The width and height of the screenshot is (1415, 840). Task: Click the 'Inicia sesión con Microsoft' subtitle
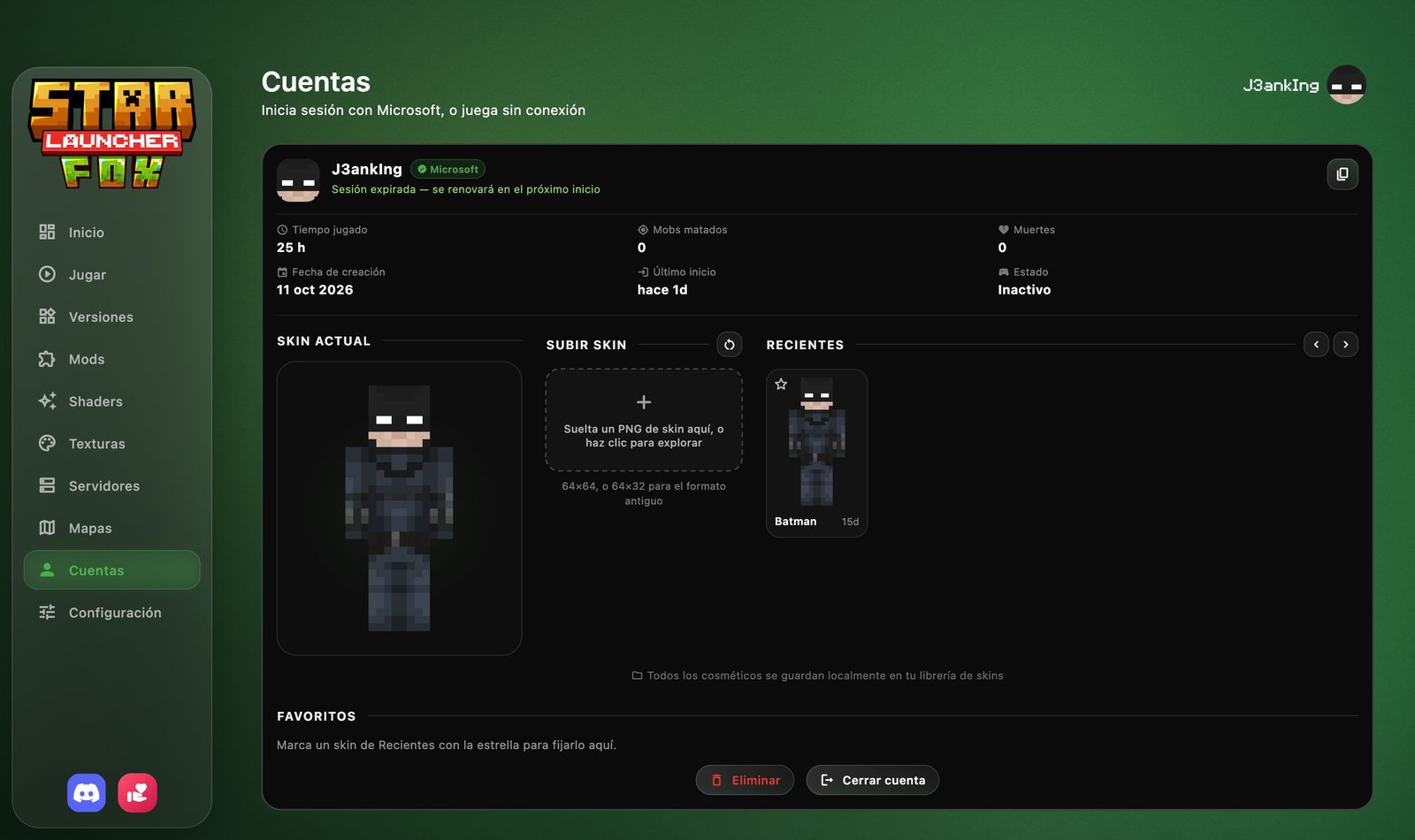[x=424, y=111]
